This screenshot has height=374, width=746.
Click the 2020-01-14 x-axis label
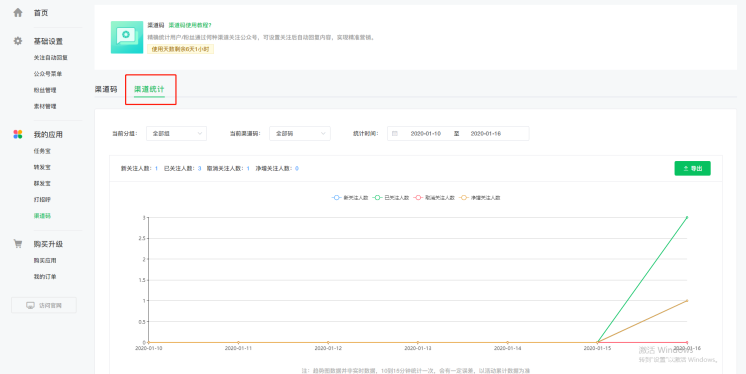[x=507, y=348]
